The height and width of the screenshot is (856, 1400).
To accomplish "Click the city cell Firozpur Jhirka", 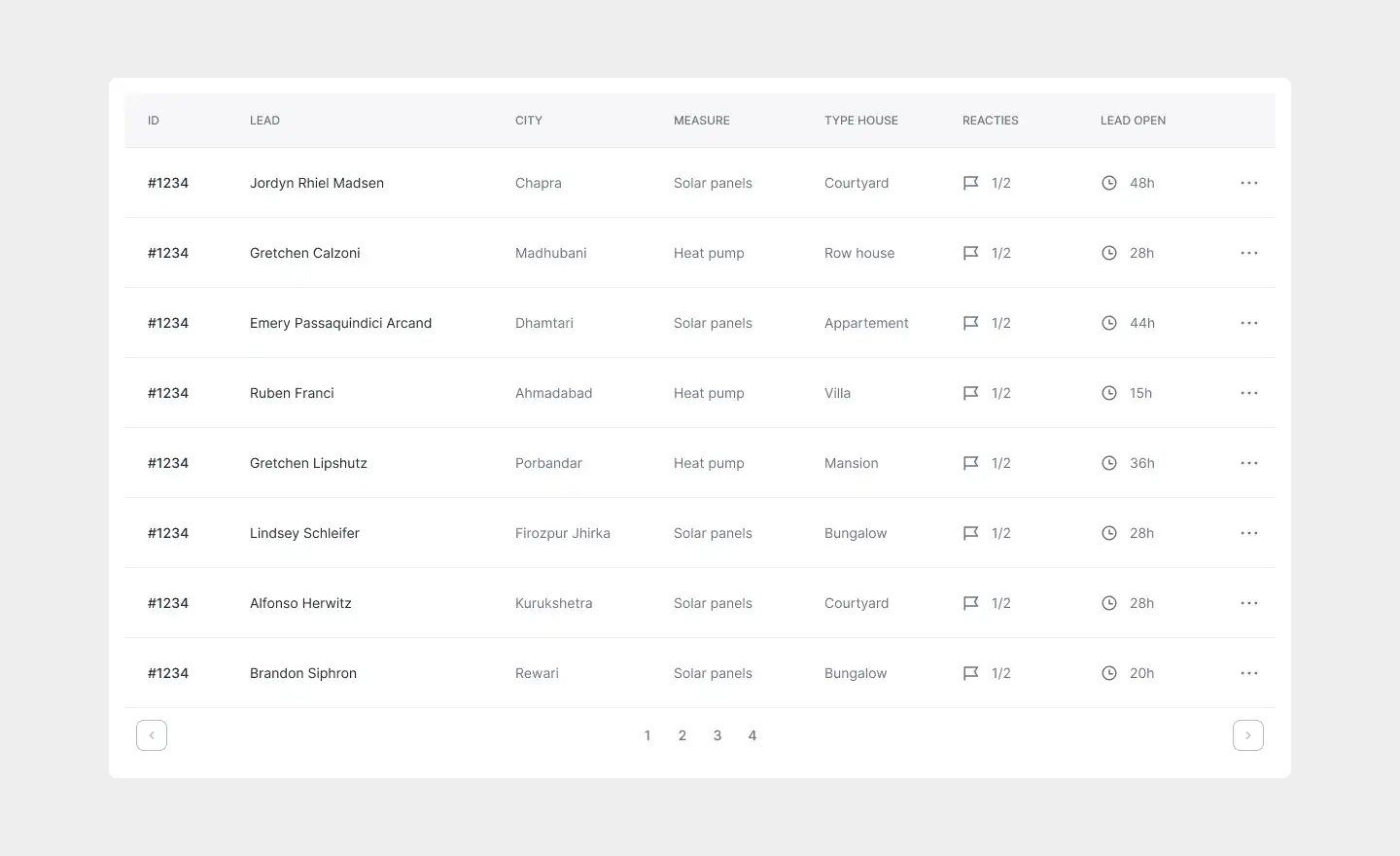I will point(563,533).
